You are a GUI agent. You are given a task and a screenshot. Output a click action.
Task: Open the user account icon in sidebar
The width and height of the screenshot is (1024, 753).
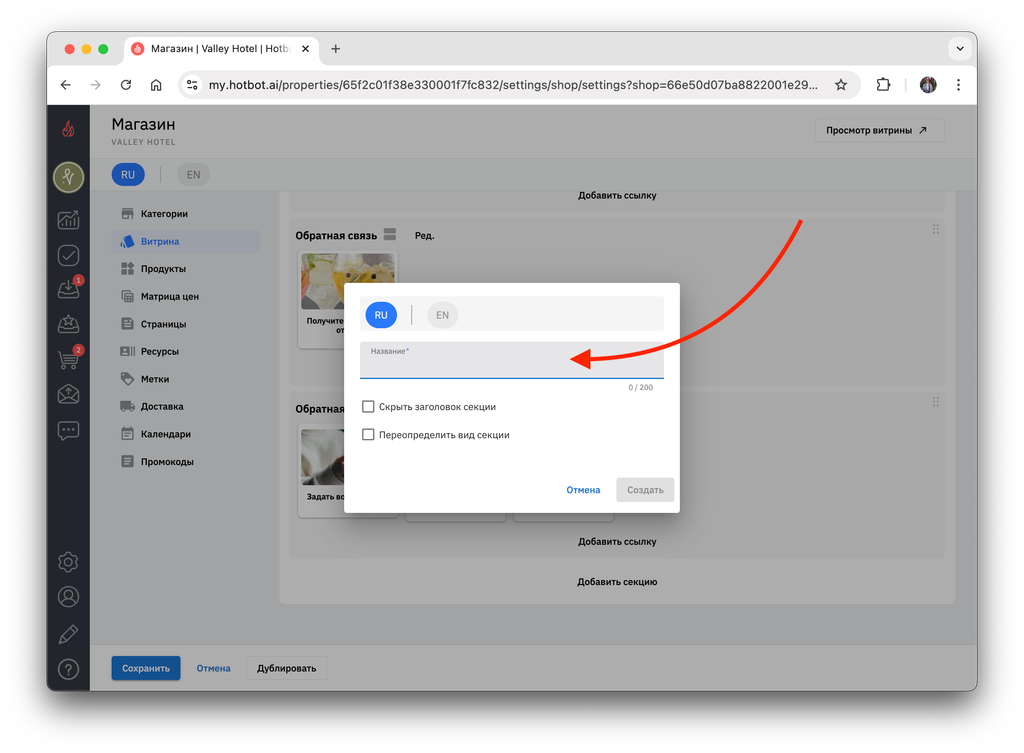[68, 597]
